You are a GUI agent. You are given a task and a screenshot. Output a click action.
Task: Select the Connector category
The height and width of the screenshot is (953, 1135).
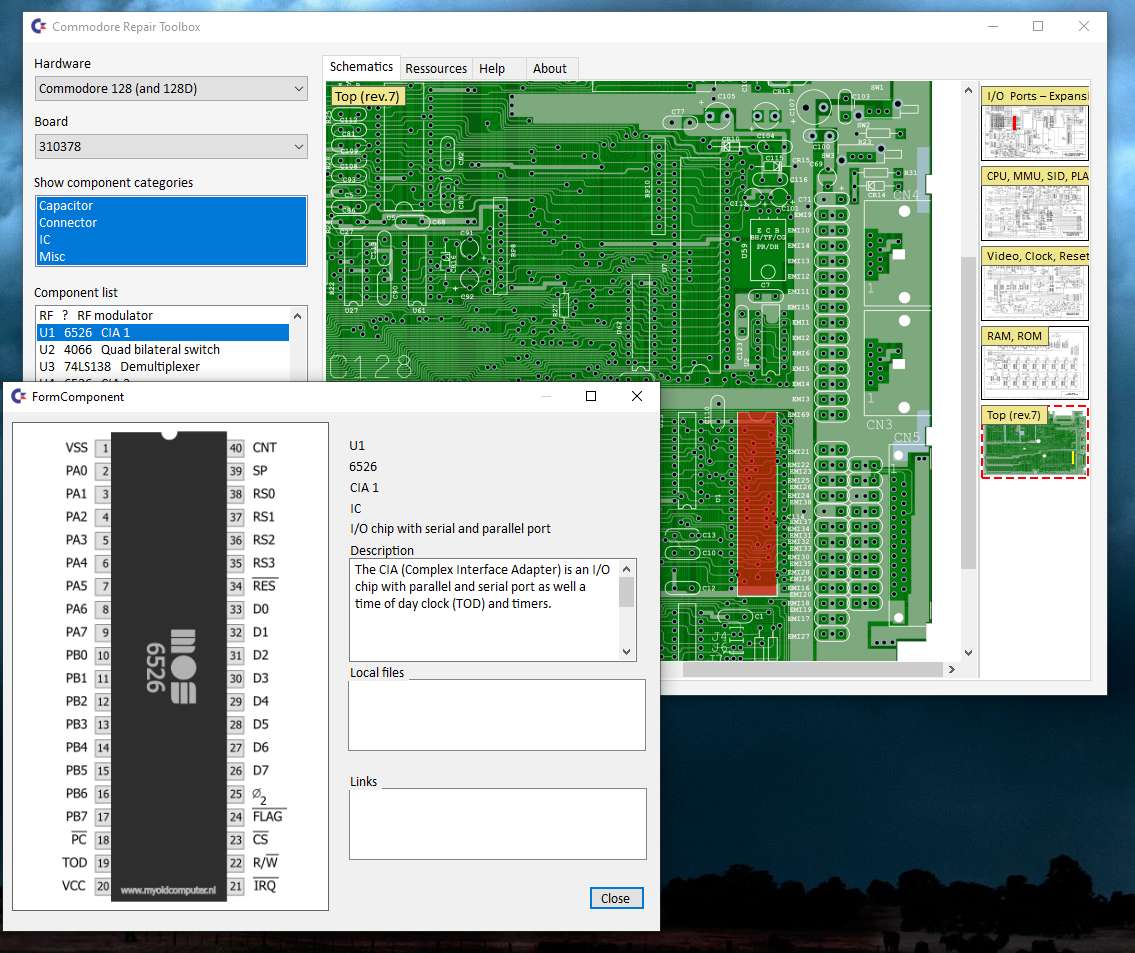pyautogui.click(x=171, y=223)
